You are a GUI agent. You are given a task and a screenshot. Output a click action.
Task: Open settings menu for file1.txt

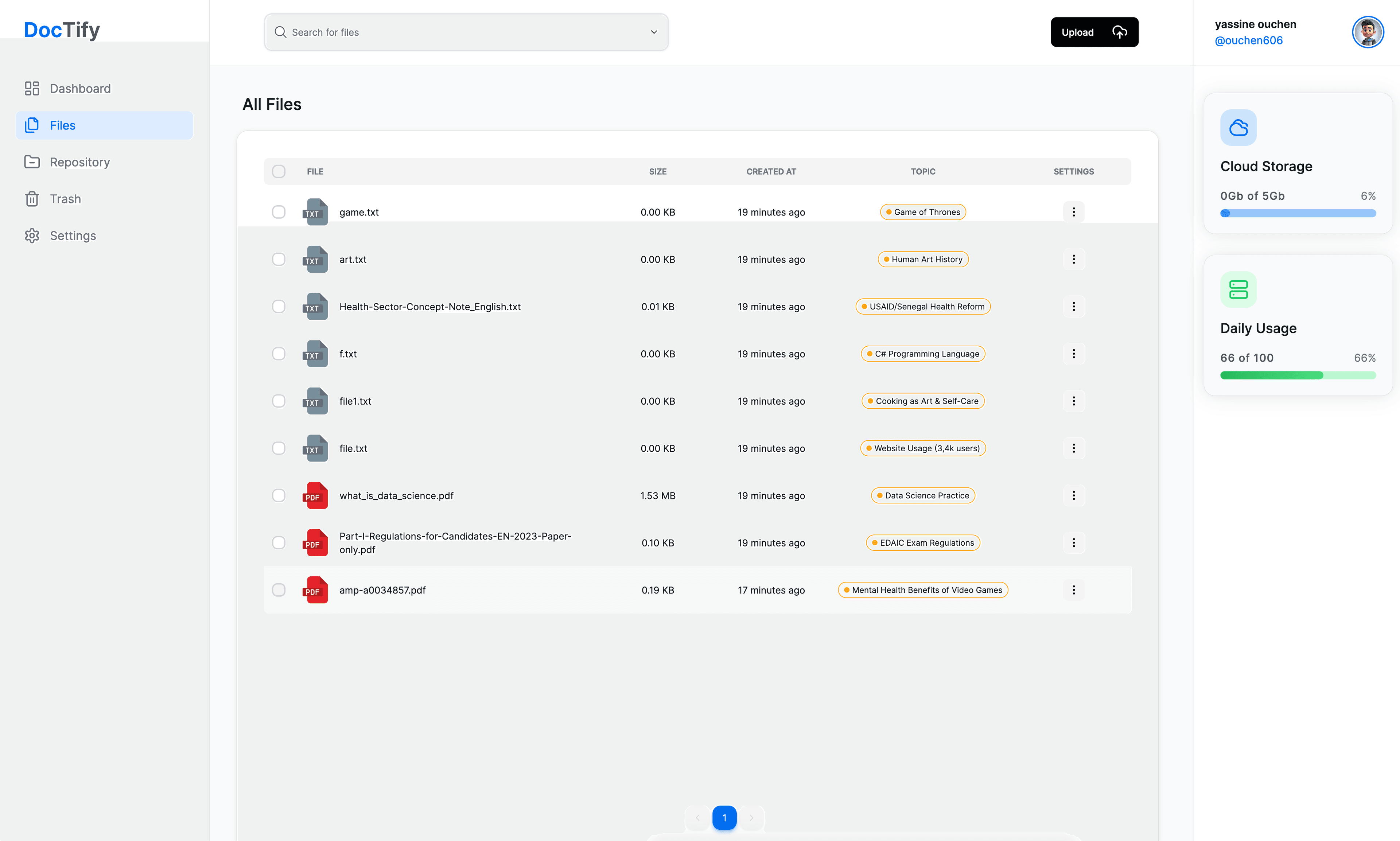(x=1074, y=401)
